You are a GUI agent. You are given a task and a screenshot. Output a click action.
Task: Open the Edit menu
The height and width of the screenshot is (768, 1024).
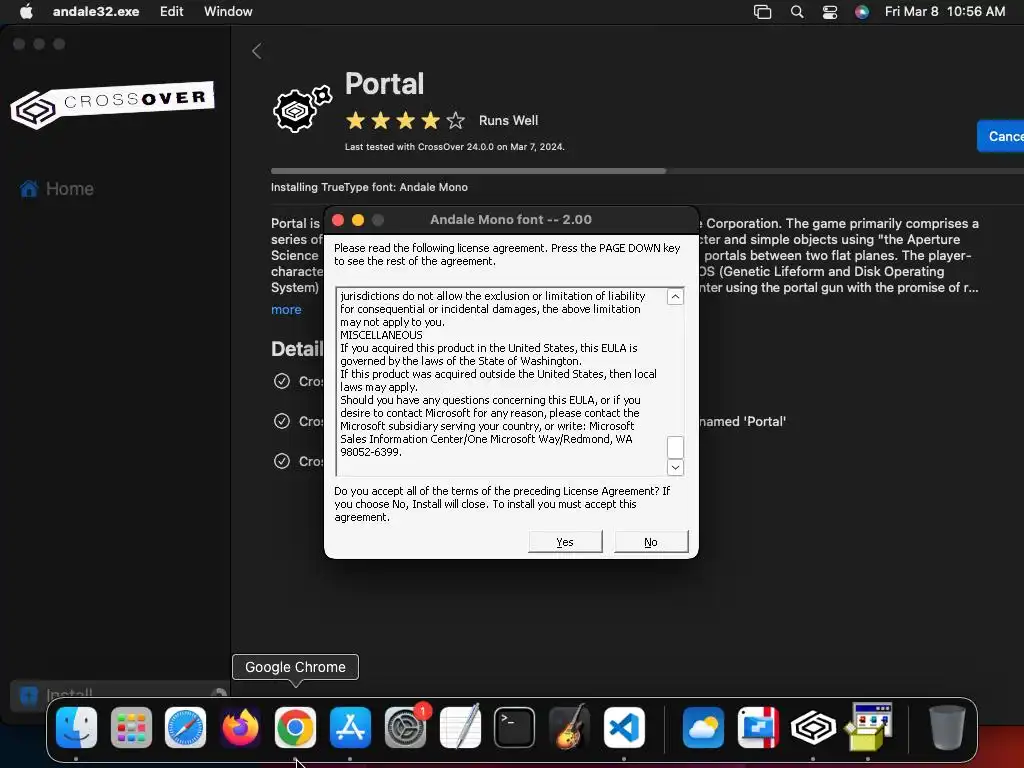point(172,11)
